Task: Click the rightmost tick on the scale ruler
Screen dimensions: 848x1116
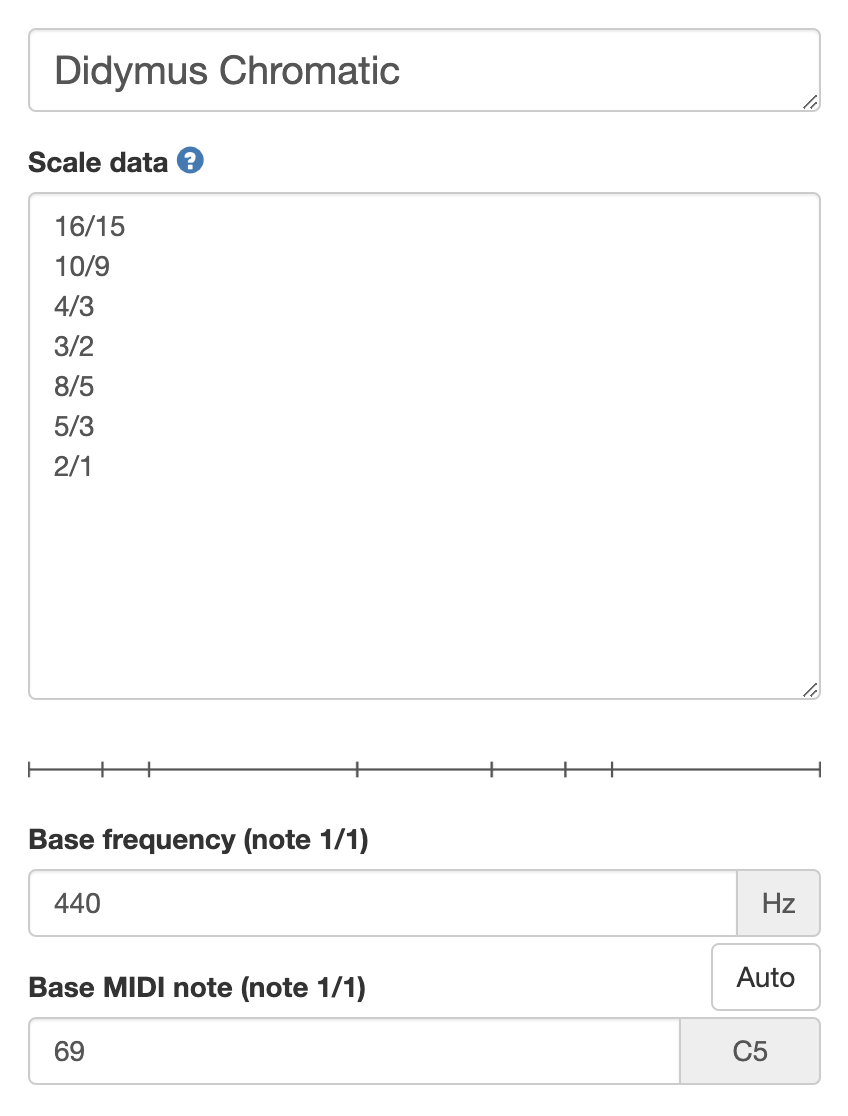Action: click(820, 769)
